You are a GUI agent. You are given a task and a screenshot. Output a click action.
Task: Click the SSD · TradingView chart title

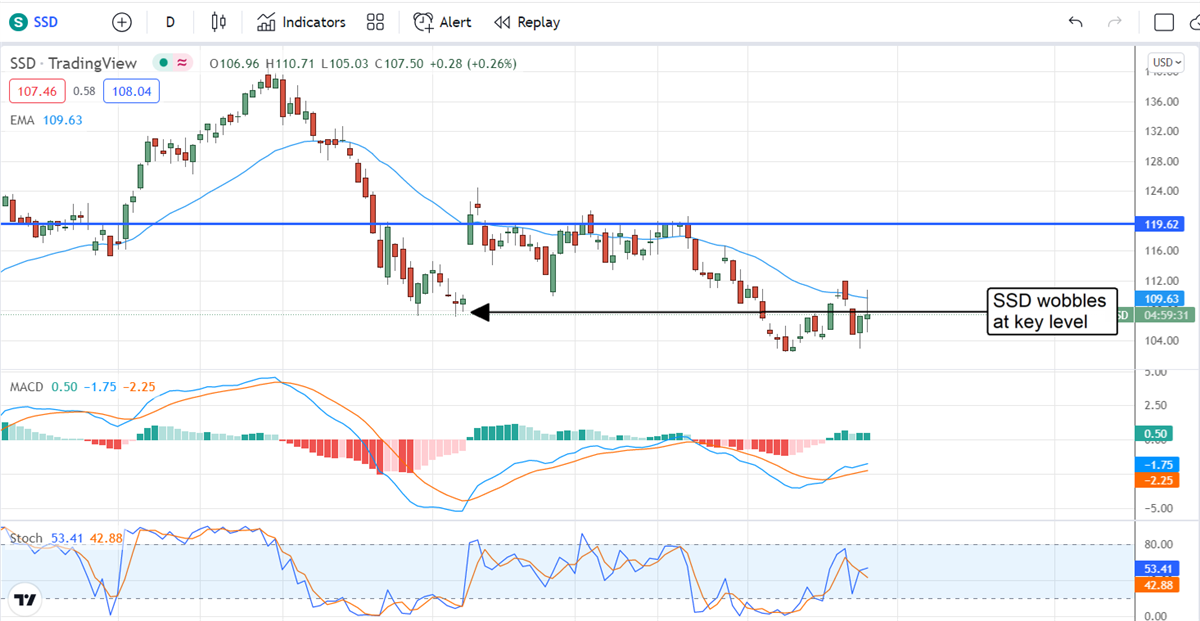tap(73, 63)
